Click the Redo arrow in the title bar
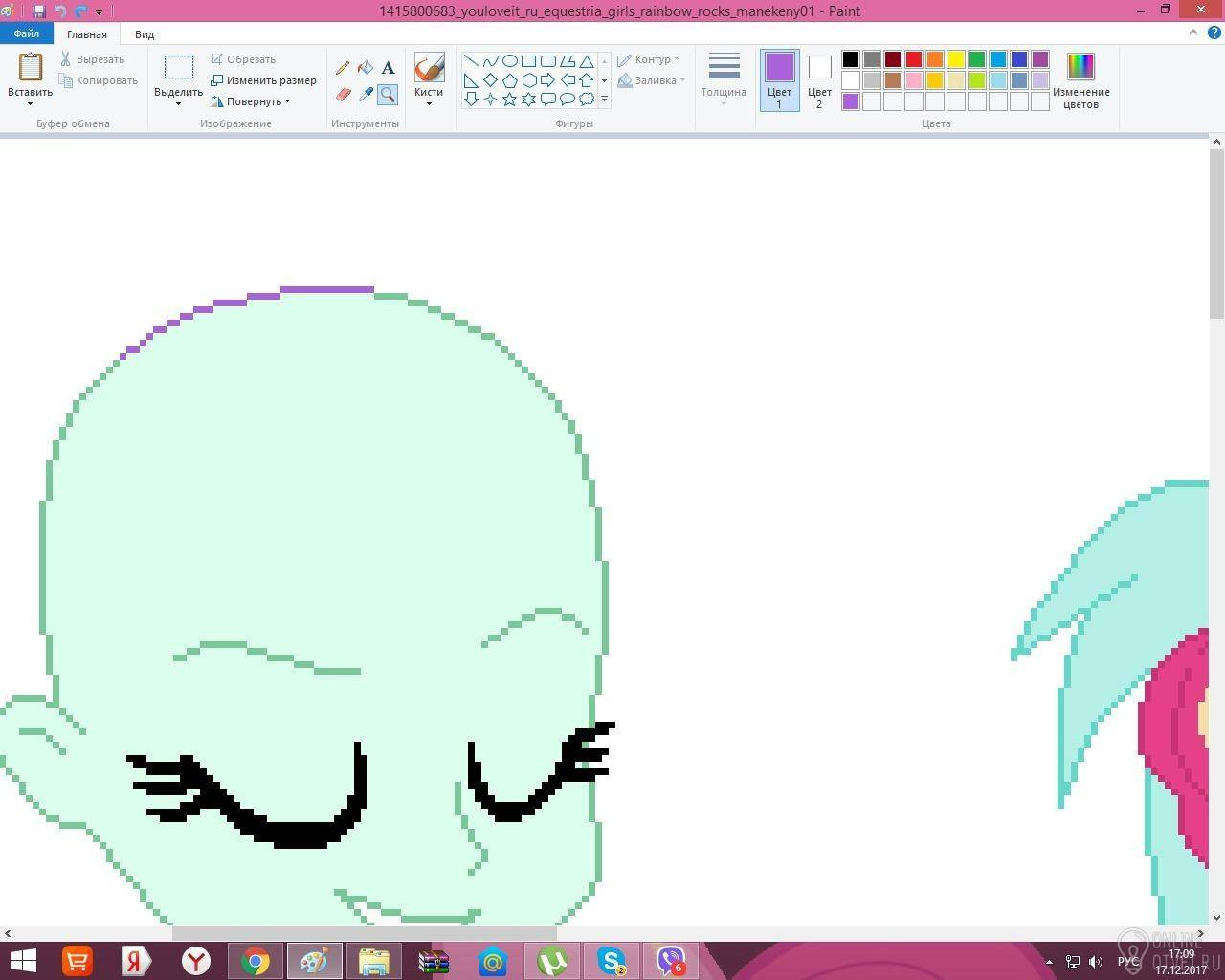Image resolution: width=1225 pixels, height=980 pixels. tap(80, 11)
